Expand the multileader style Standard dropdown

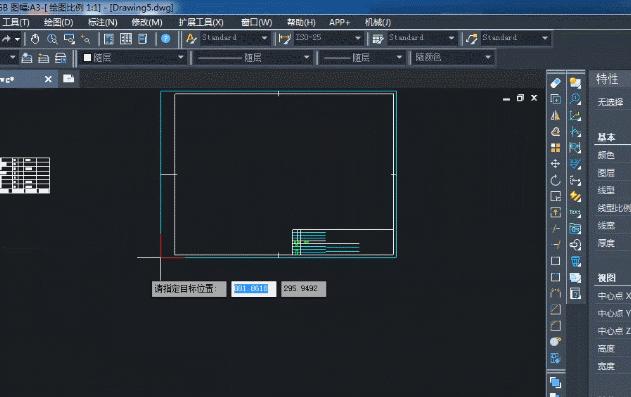point(545,38)
